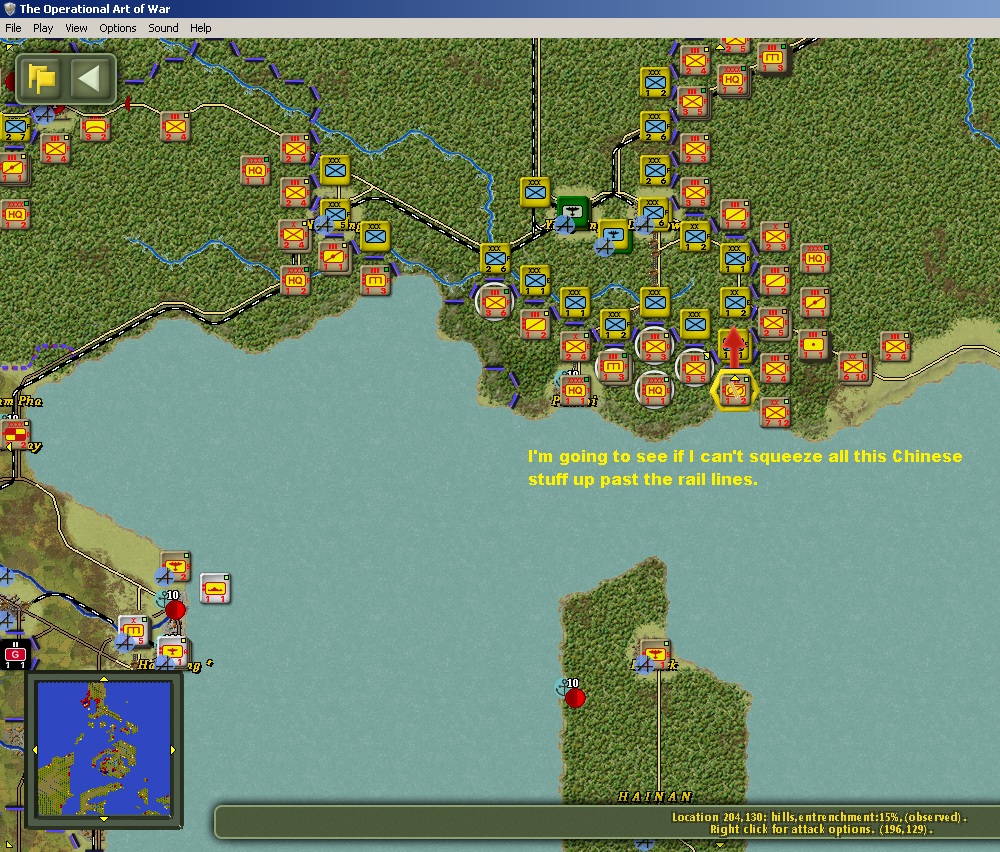This screenshot has height=852, width=1000.
Task: Select the HQ 1-2 beside top 1-3 armor
Action: [733, 80]
